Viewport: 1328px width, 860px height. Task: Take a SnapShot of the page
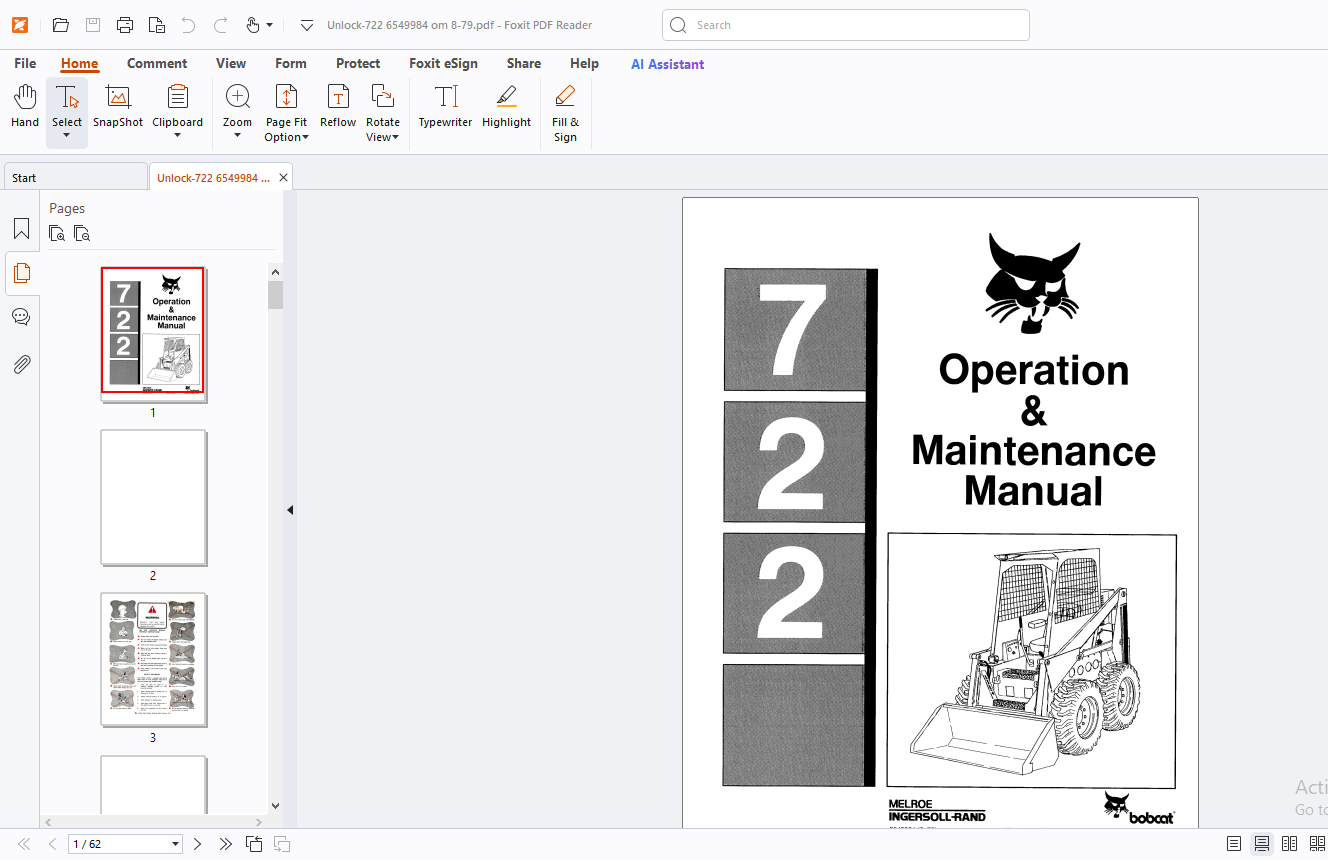[118, 106]
